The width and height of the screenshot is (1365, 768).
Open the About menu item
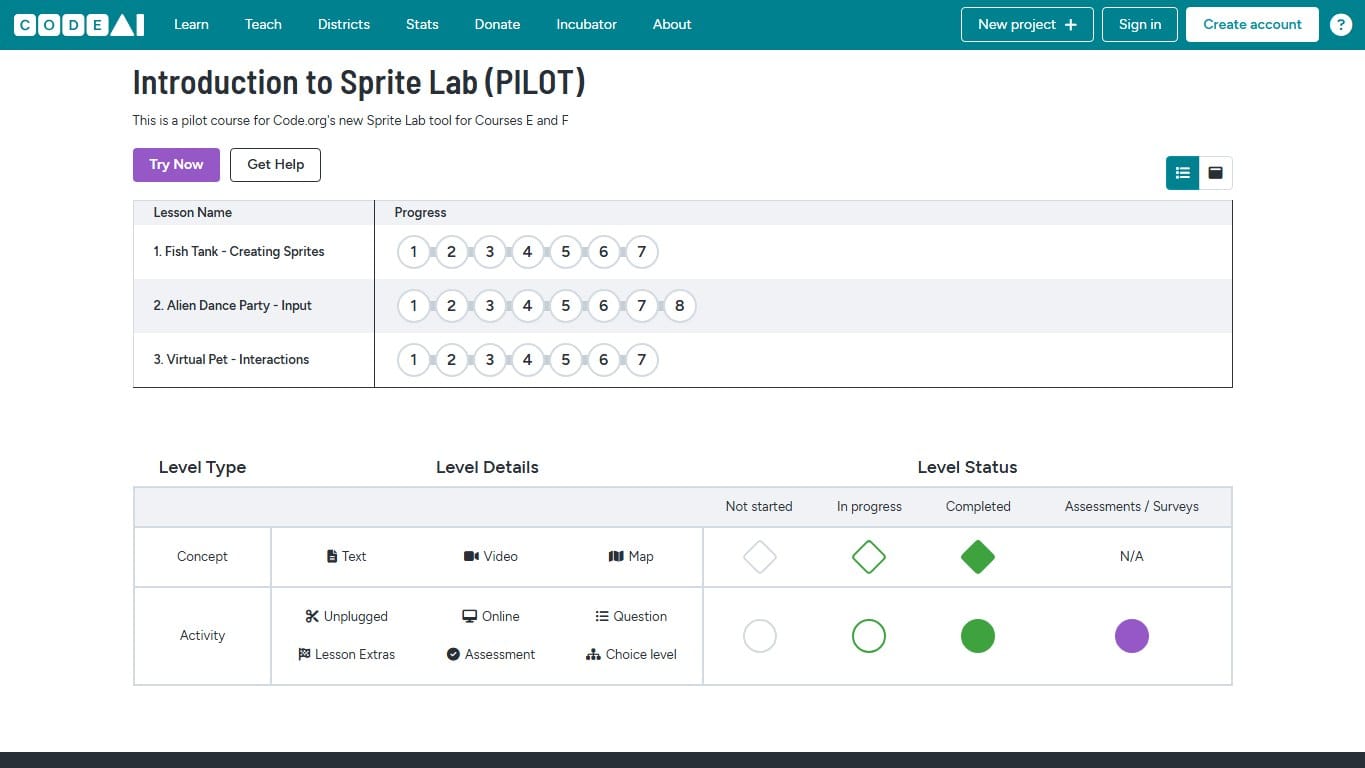pyautogui.click(x=672, y=24)
